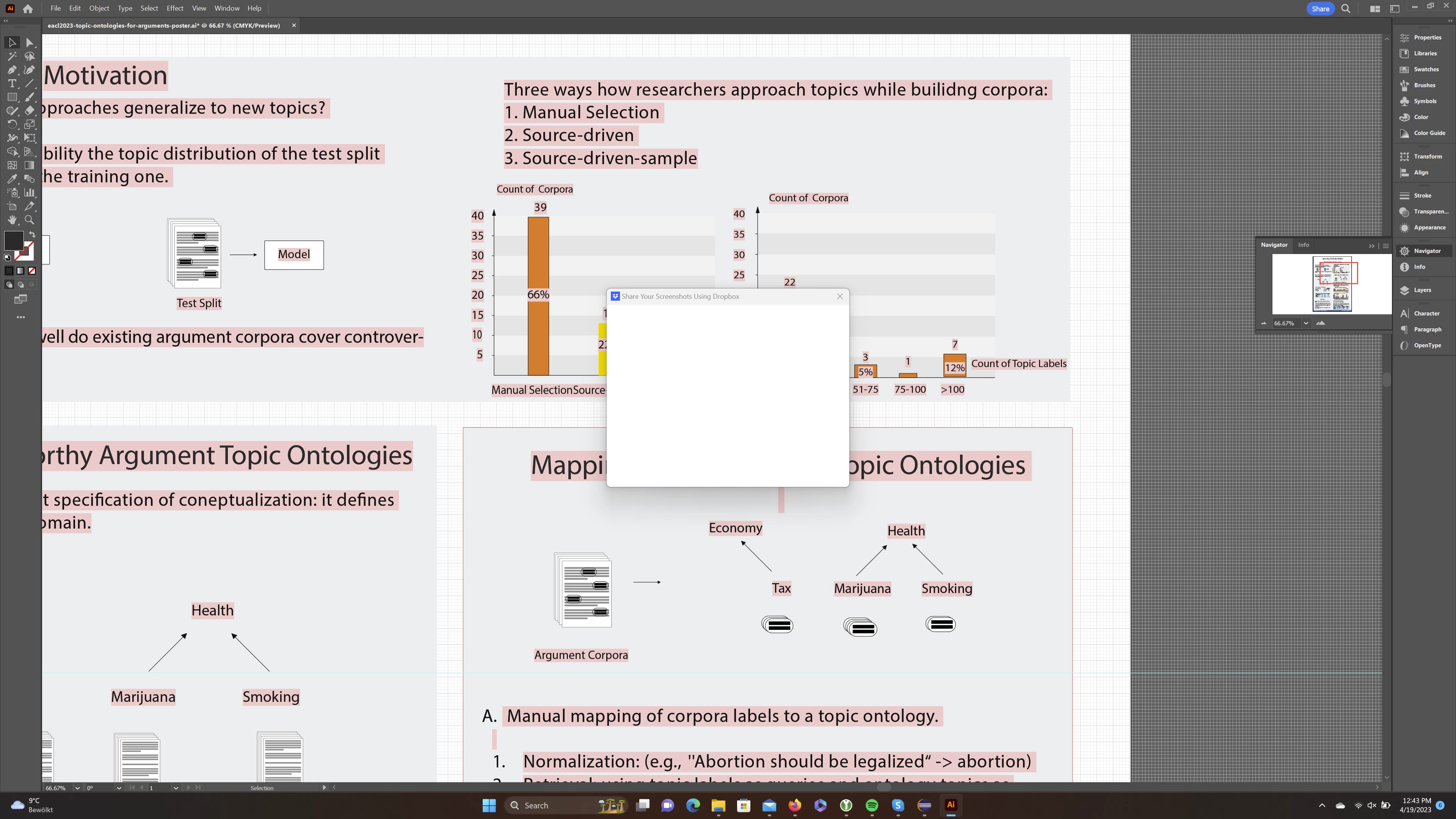Enable Draw Behind mode
The height and width of the screenshot is (819, 1456).
pos(21,285)
